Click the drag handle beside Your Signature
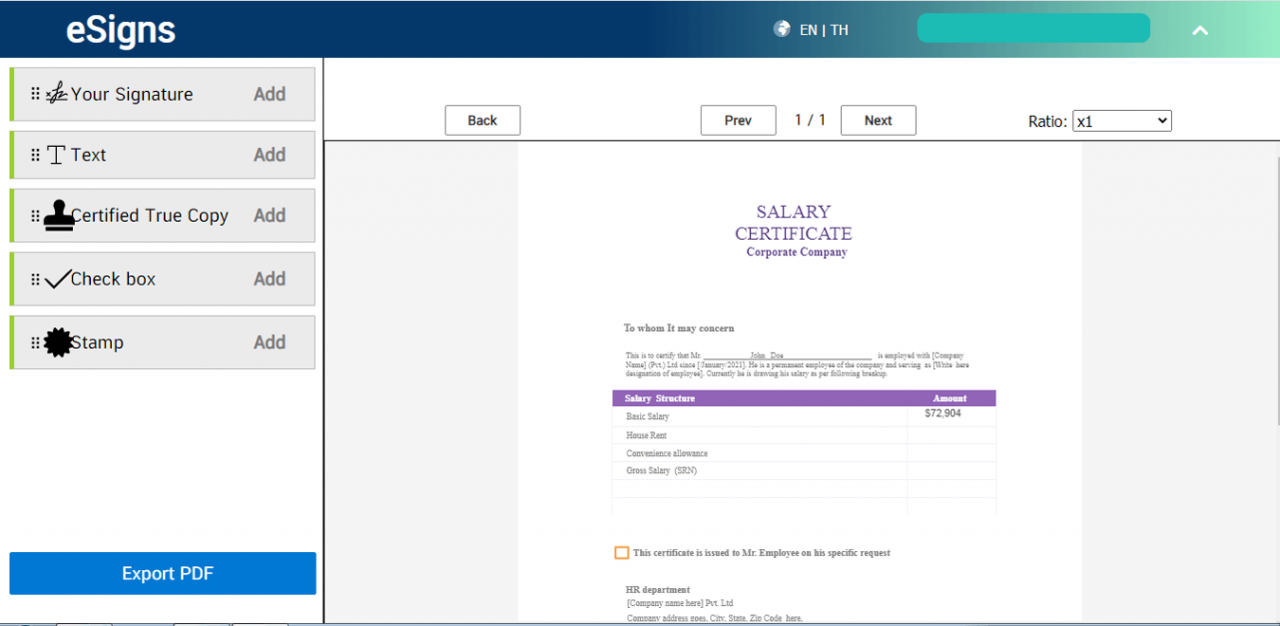Viewport: 1280px width, 626px height. pos(36,93)
